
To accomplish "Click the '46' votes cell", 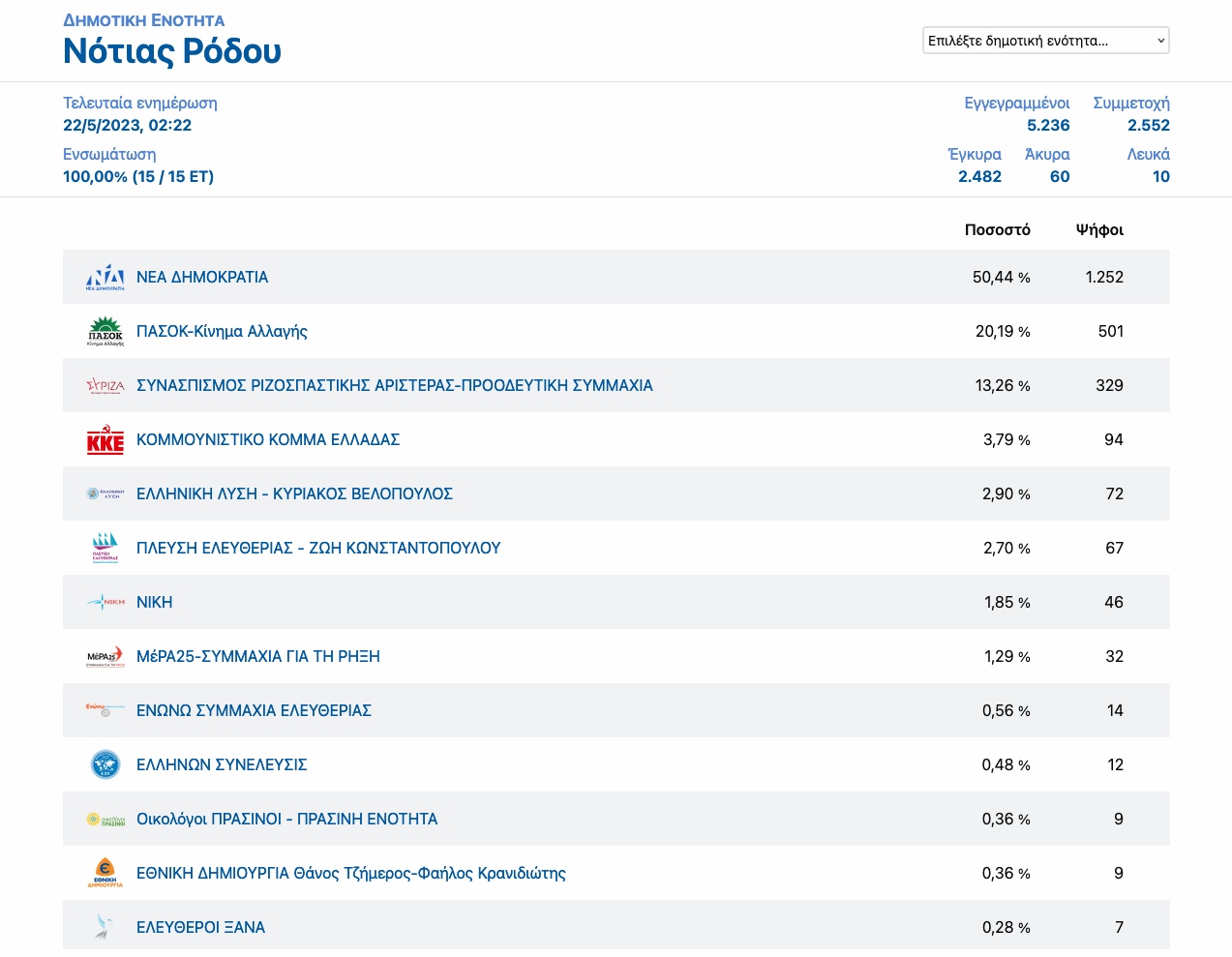I will (1114, 602).
